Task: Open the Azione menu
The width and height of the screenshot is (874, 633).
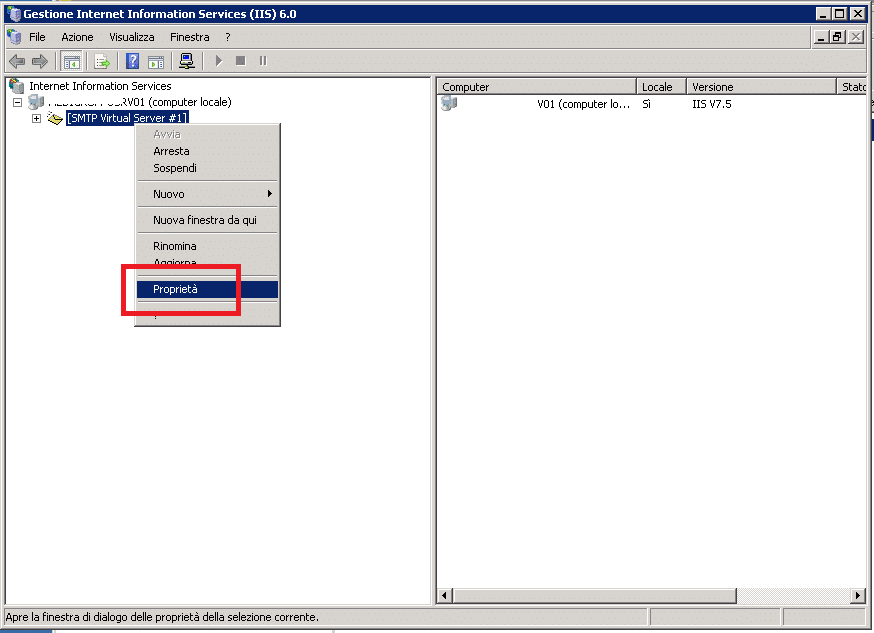Action: point(77,37)
